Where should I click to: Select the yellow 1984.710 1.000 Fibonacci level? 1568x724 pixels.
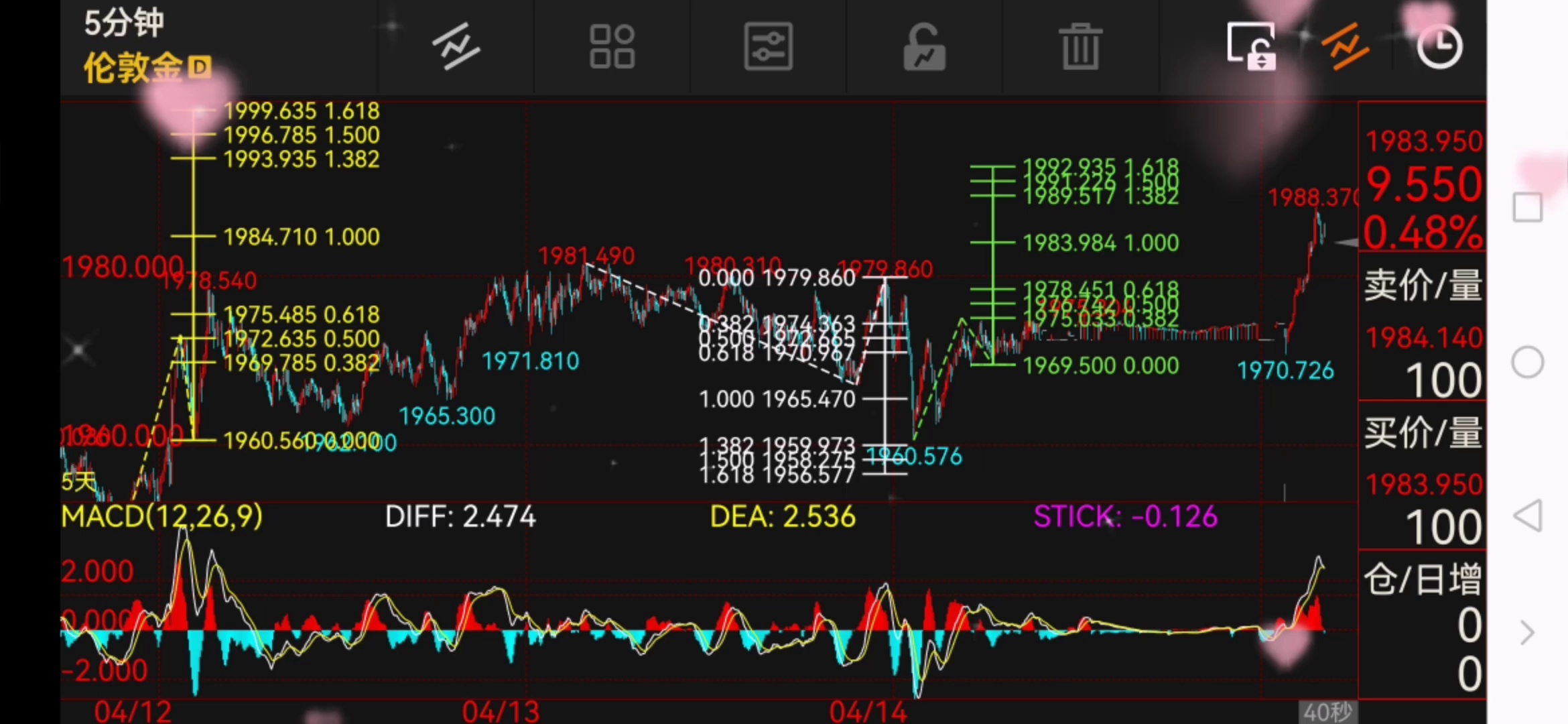[301, 237]
